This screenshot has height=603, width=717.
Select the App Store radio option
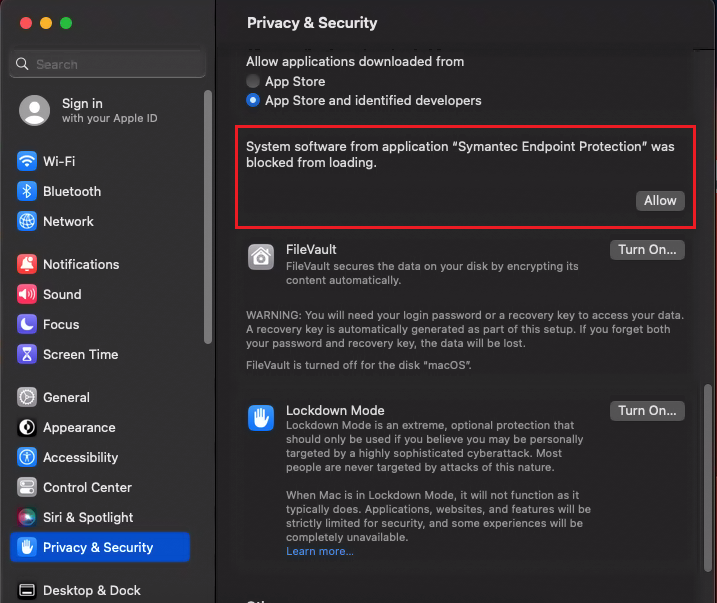tap(253, 81)
